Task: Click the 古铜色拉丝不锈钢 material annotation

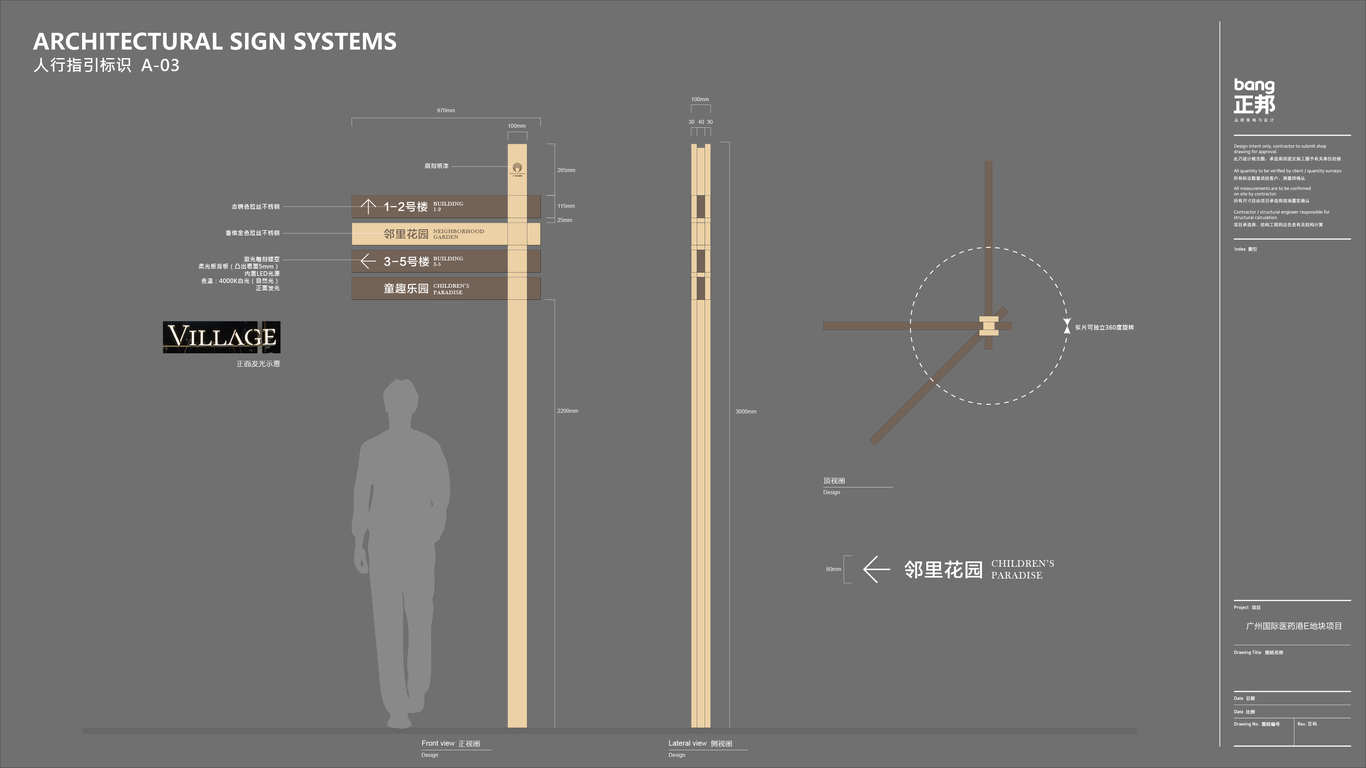Action: 256,206
